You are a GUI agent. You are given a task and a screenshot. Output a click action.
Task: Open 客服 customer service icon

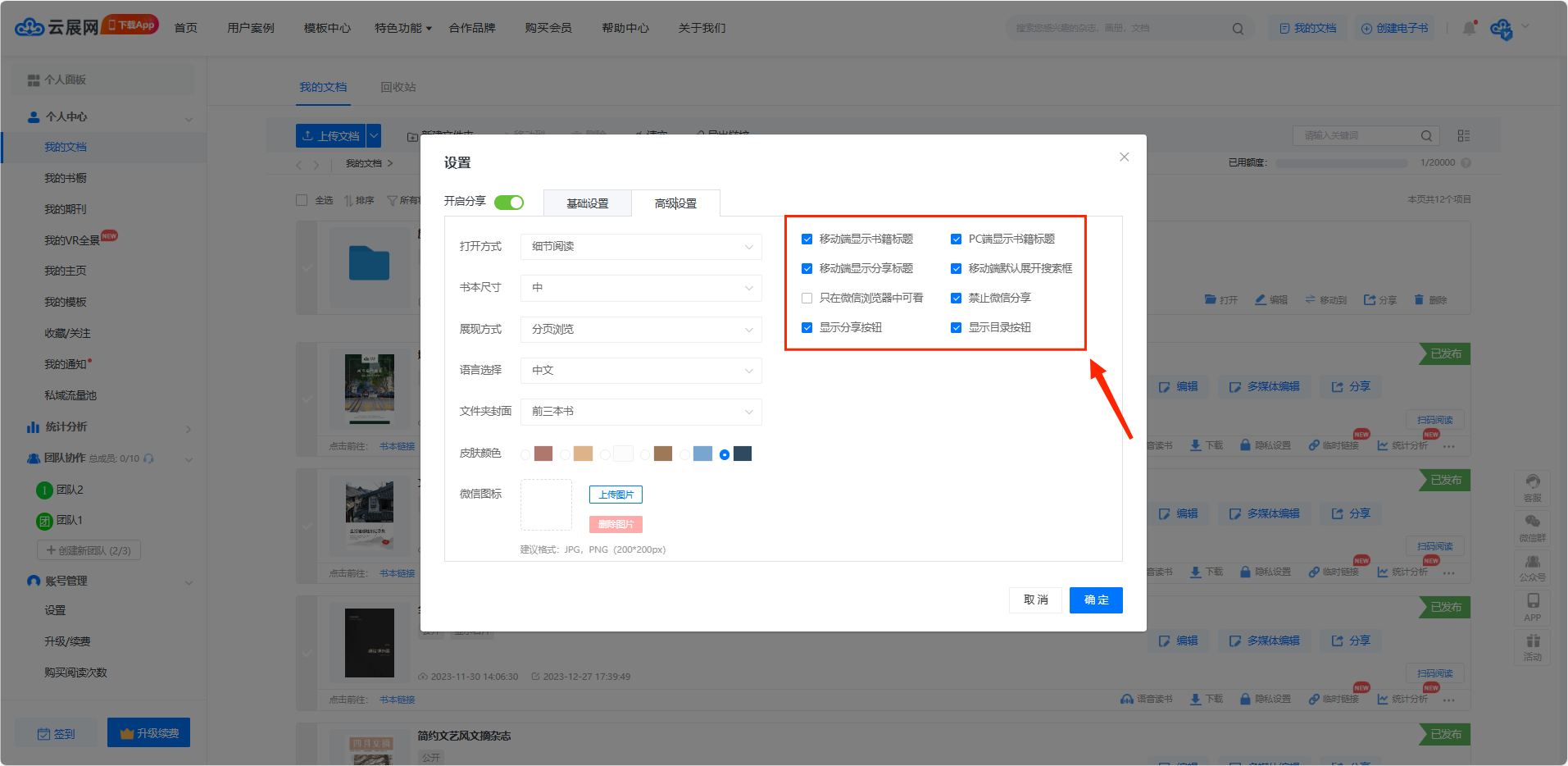[1532, 487]
